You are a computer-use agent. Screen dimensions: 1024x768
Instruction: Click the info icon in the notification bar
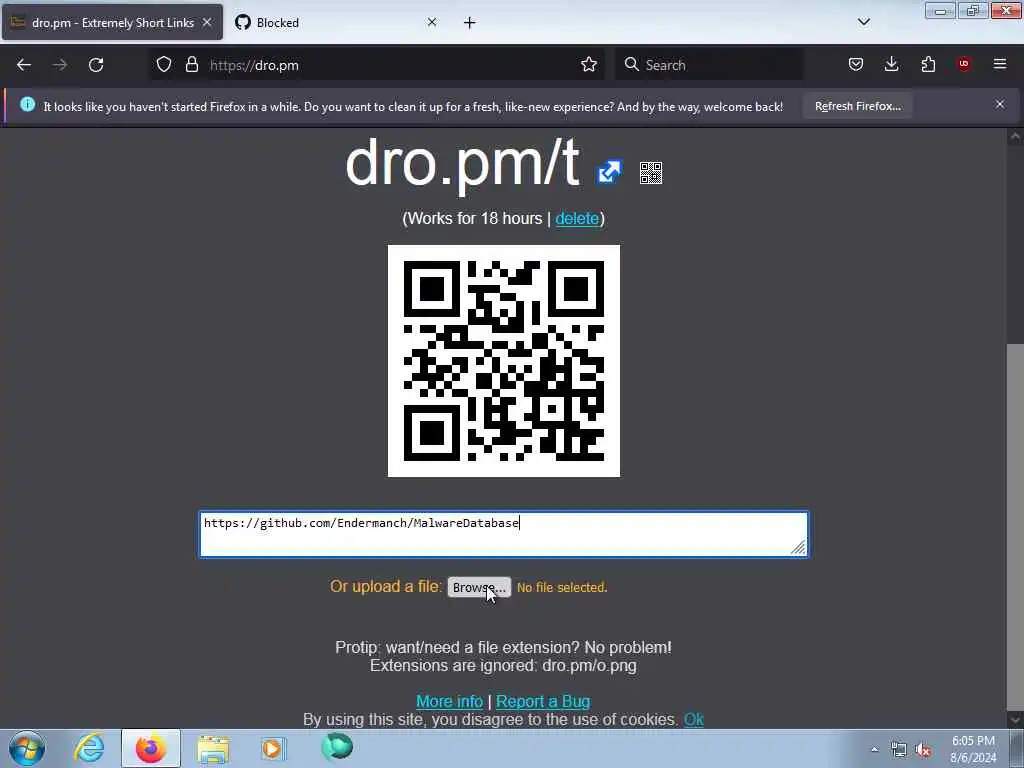27,104
